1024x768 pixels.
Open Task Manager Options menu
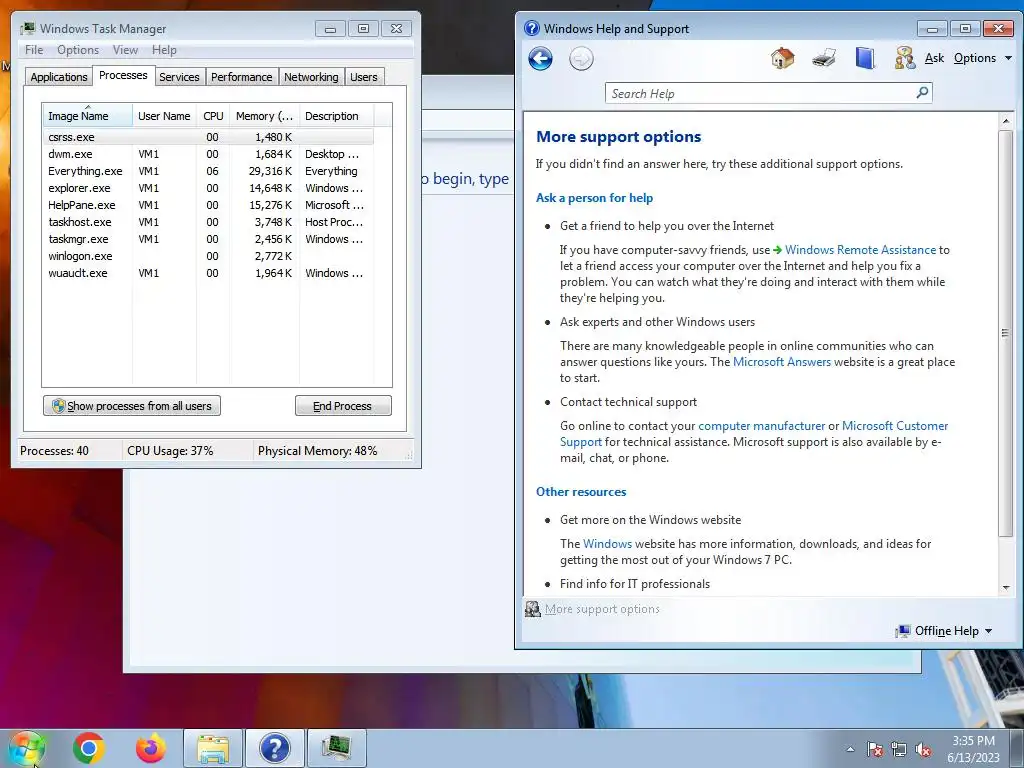78,50
